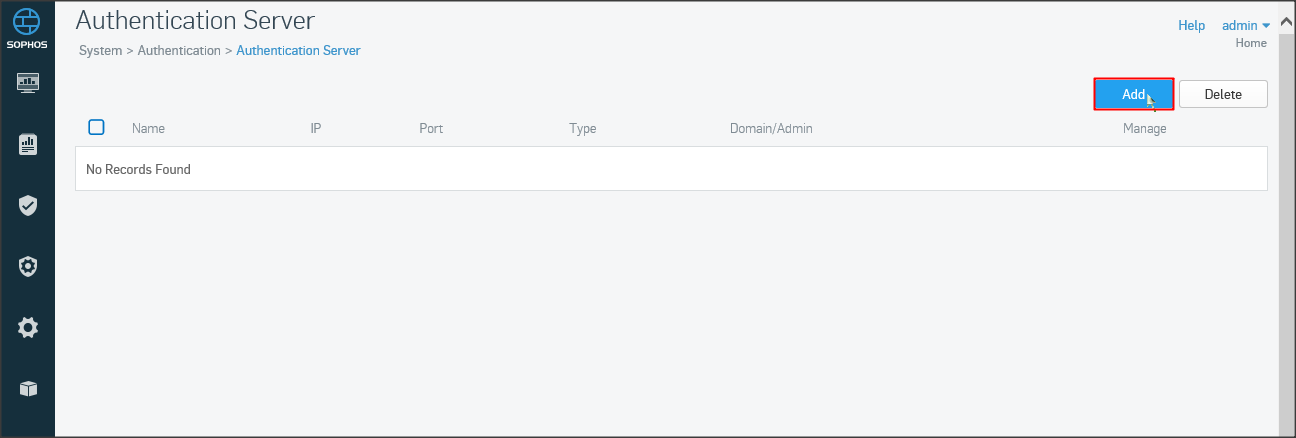1296x438 pixels.
Task: Click the System breadcrumb
Action: [x=100, y=50]
